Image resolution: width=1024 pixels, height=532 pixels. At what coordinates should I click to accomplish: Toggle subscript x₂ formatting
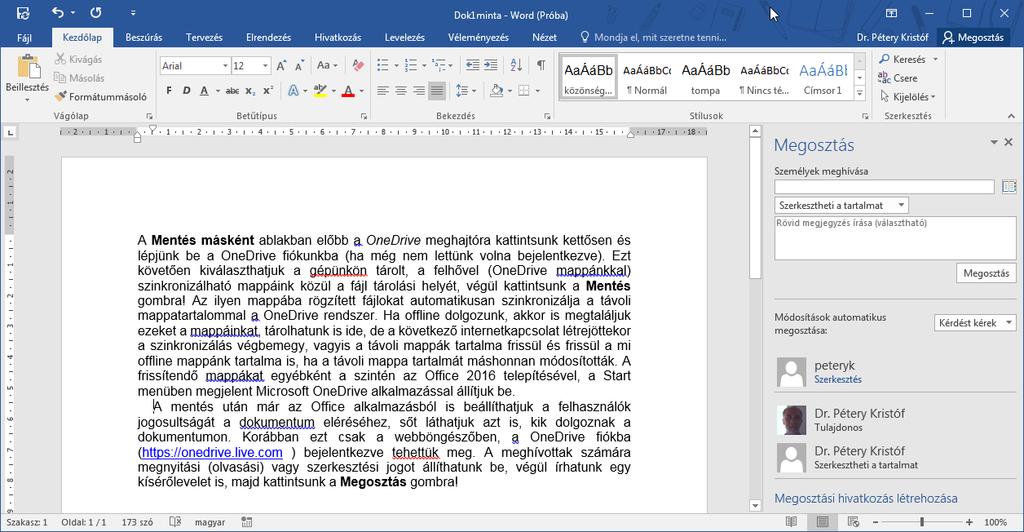click(251, 91)
